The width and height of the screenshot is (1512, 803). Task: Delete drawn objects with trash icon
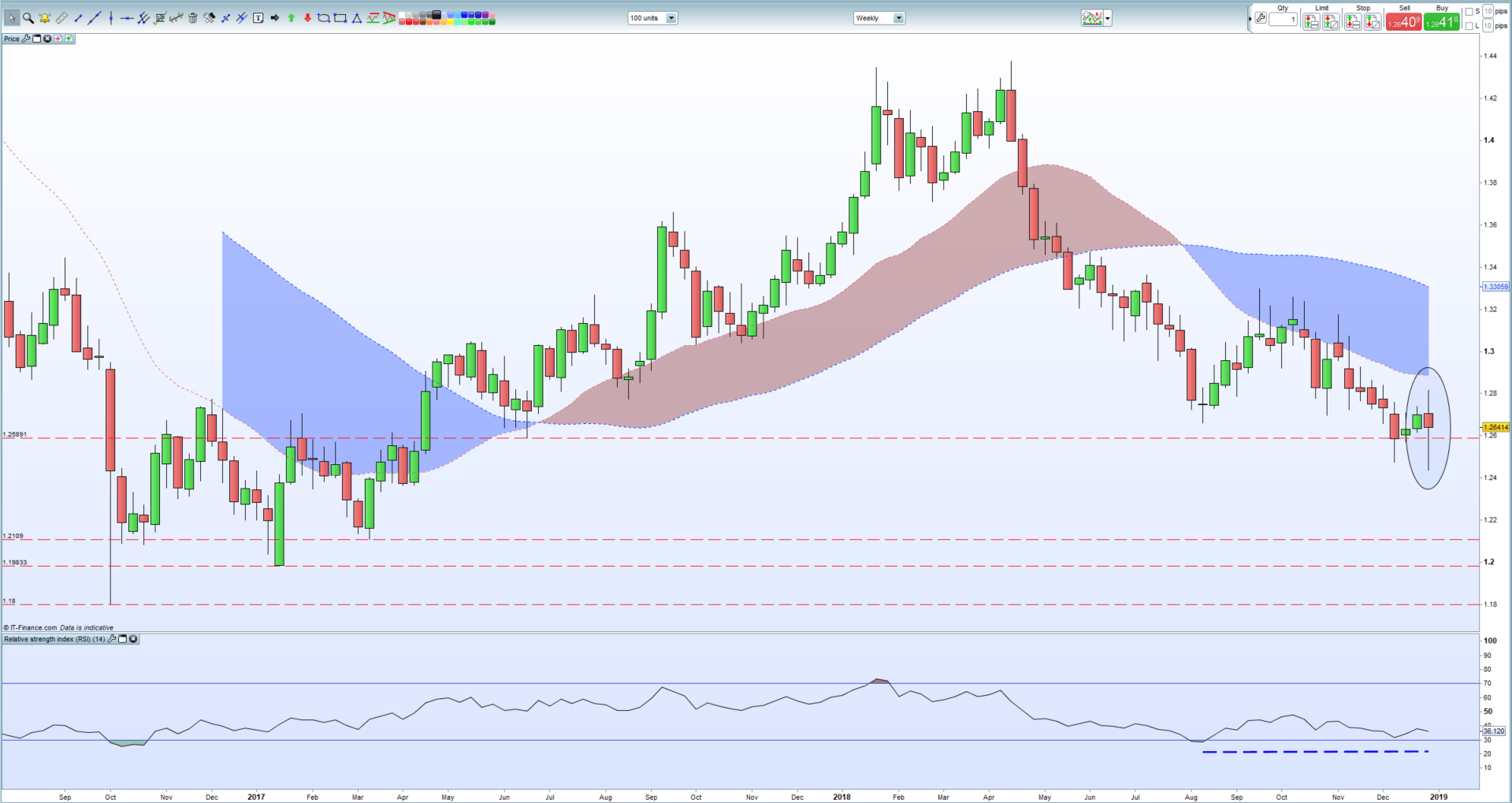tap(192, 18)
